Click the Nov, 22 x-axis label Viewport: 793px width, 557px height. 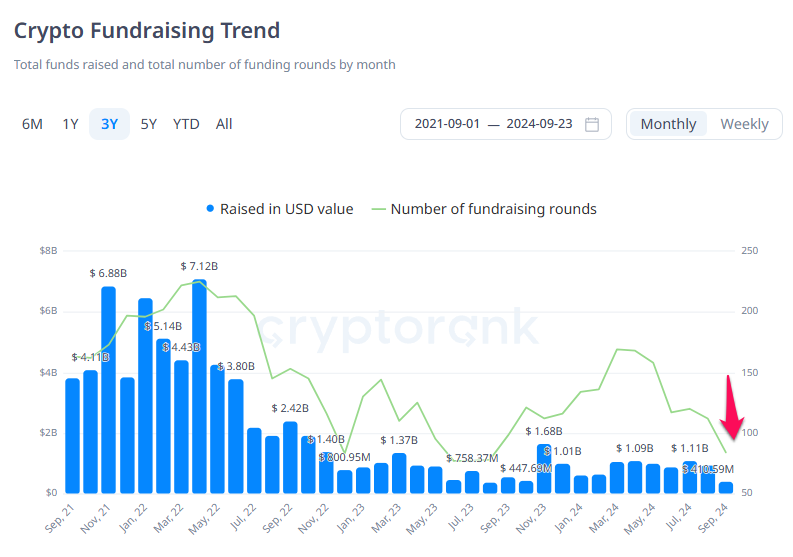(314, 519)
